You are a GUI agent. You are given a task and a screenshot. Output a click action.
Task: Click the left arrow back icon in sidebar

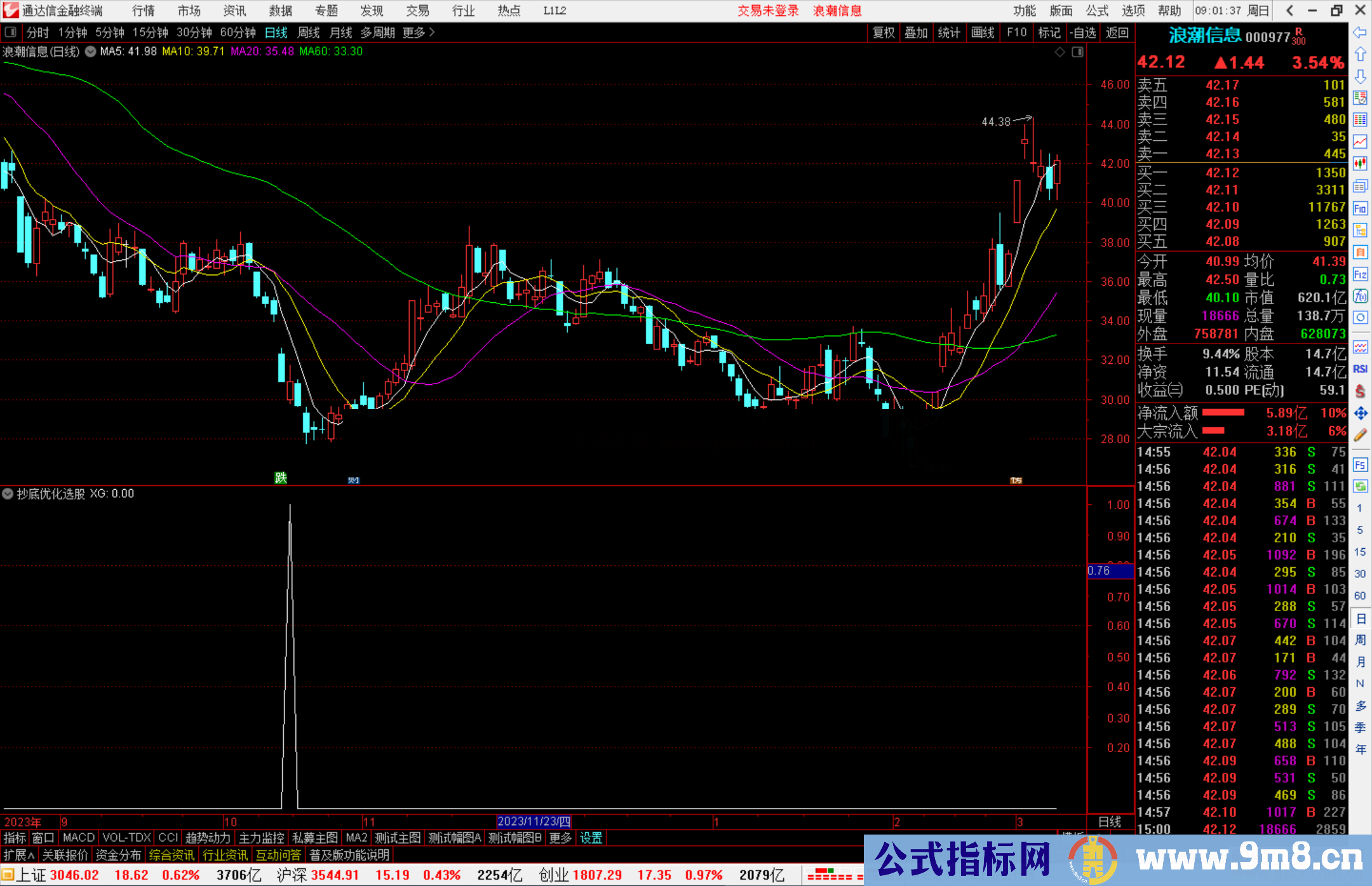[1360, 32]
